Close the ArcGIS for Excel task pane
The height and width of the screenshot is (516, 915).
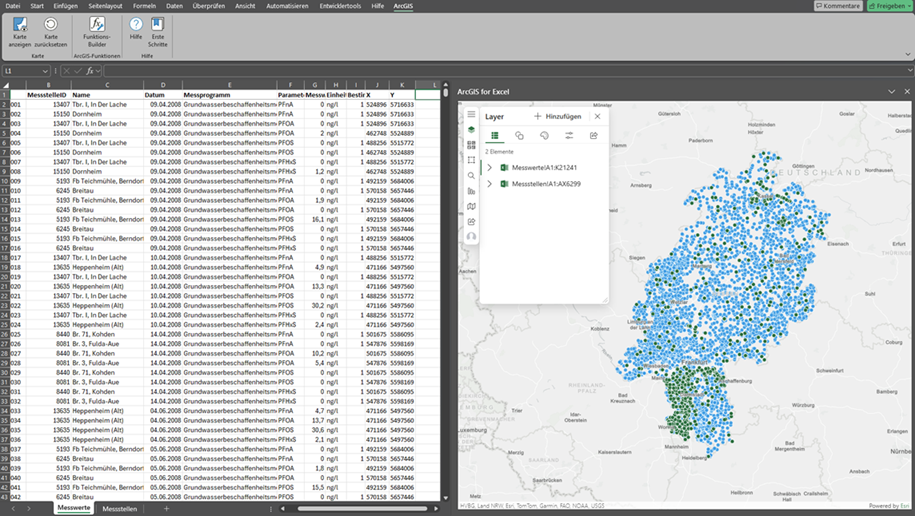907,92
